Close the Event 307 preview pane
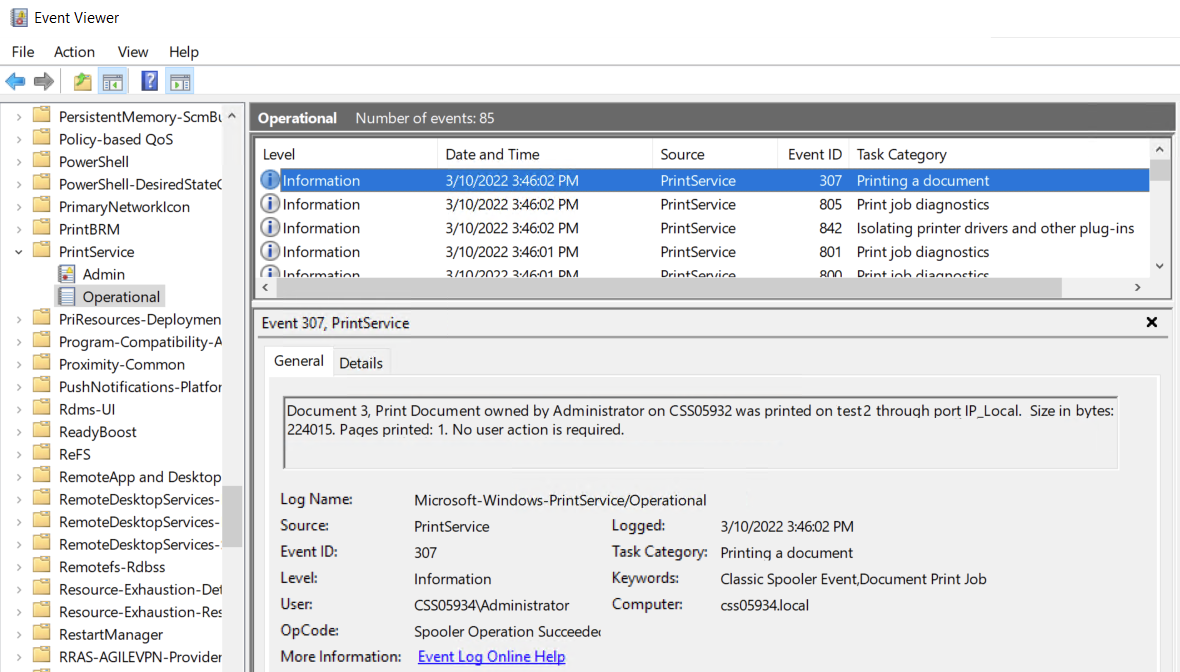The width and height of the screenshot is (1180, 672). (x=1151, y=322)
